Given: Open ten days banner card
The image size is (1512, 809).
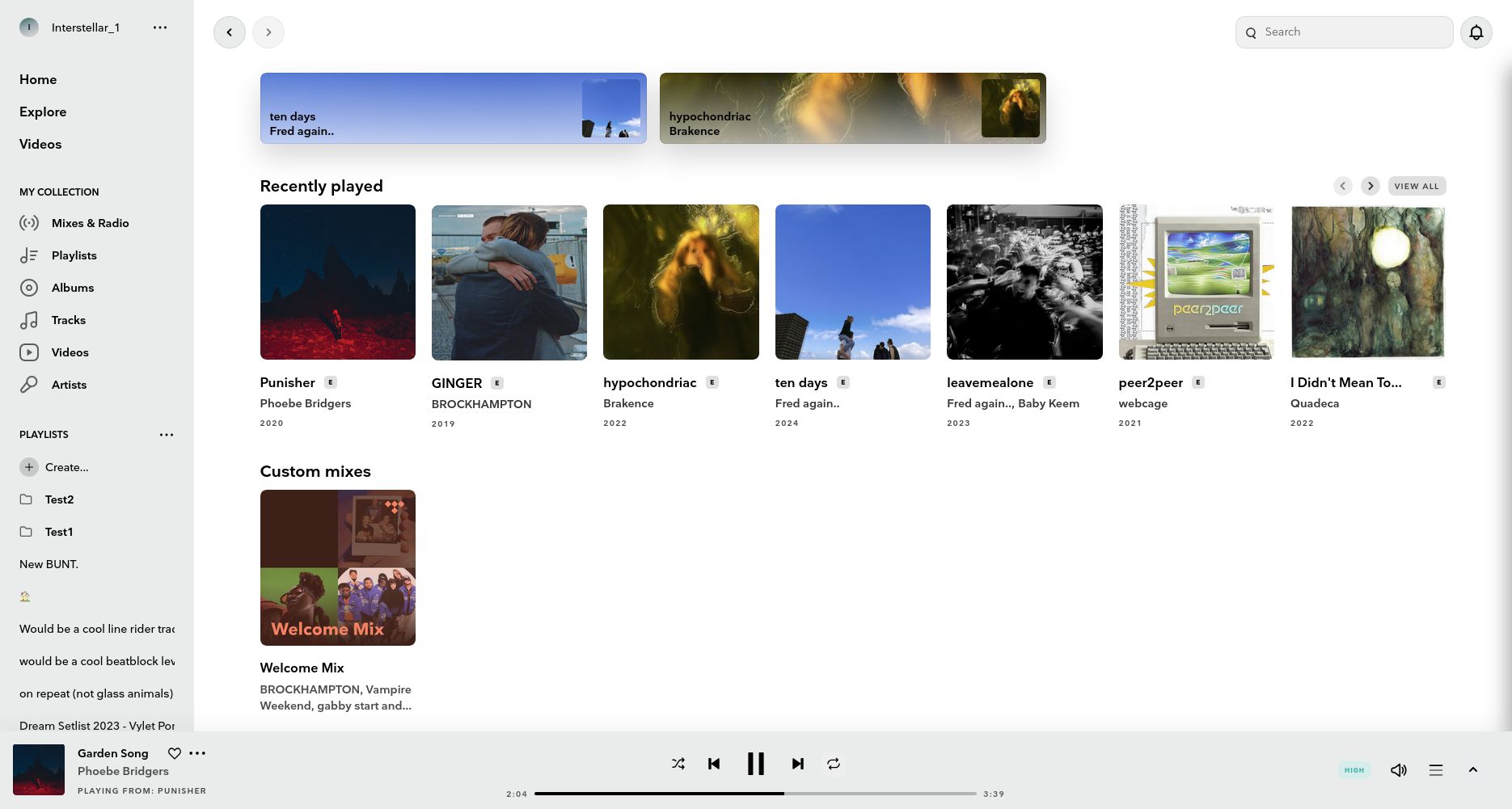Looking at the screenshot, I should point(454,108).
